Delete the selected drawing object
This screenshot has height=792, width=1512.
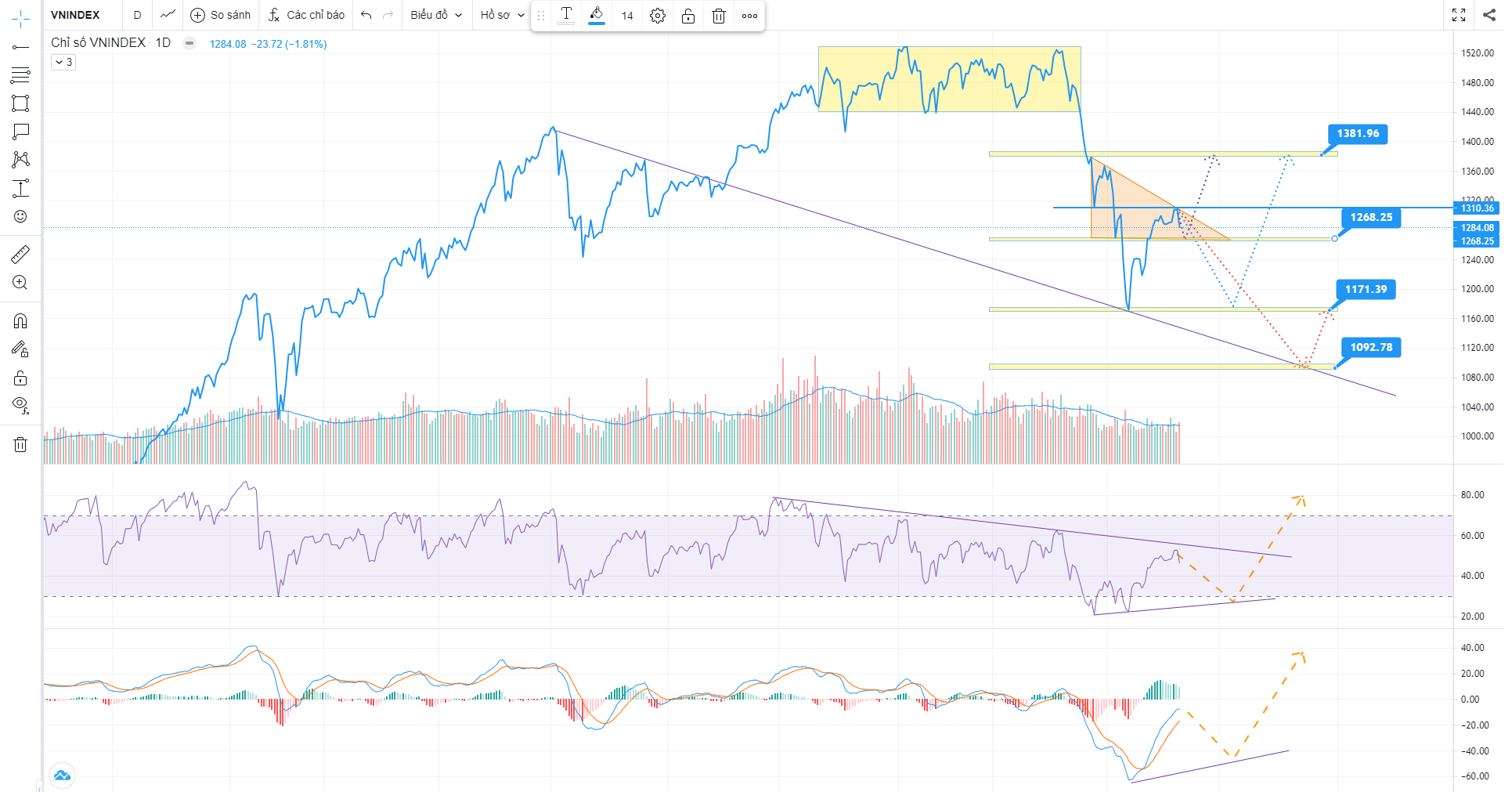click(719, 16)
